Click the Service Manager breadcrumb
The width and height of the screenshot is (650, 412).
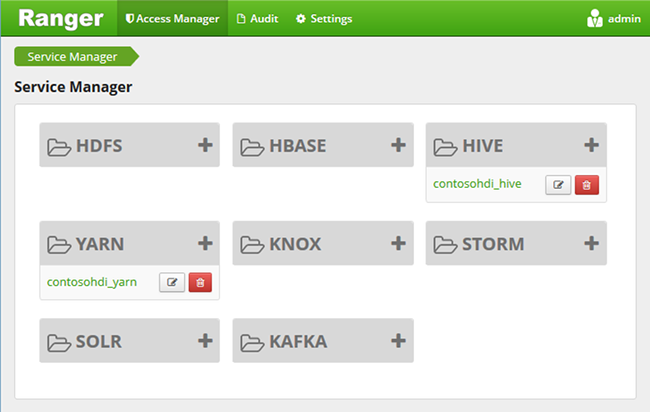coord(76,56)
